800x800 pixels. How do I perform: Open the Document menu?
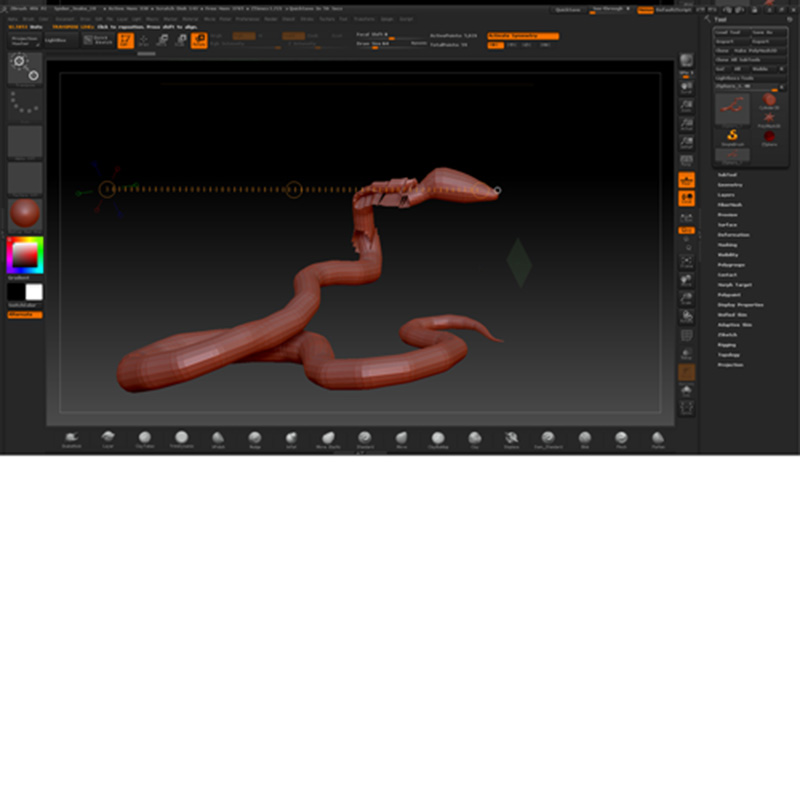[65, 19]
